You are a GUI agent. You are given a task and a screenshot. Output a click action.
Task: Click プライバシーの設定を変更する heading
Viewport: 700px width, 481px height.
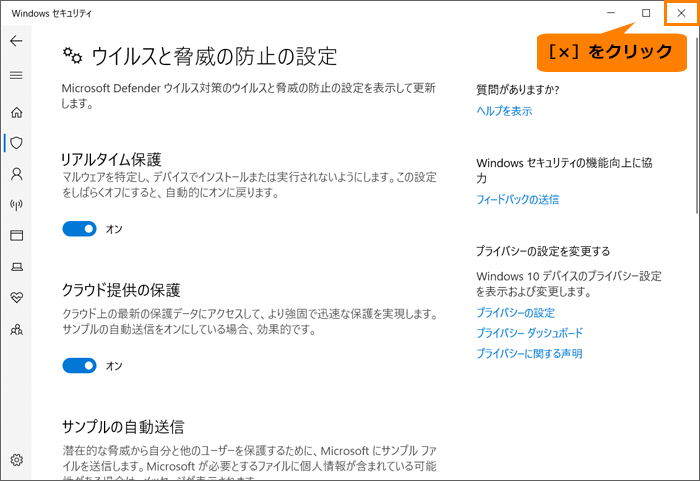coord(543,251)
